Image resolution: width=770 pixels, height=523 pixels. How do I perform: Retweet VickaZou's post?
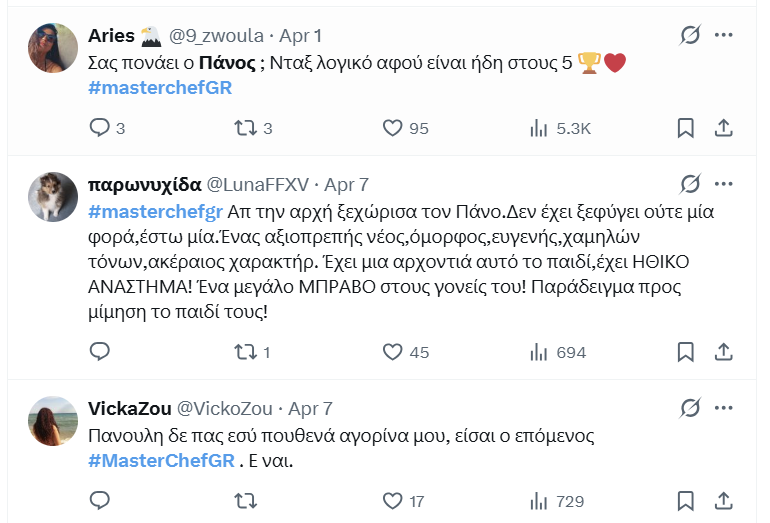pos(244,500)
